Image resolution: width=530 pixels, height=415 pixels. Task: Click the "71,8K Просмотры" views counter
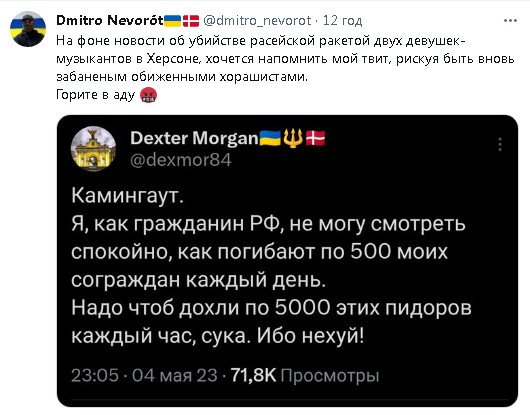[x=305, y=375]
